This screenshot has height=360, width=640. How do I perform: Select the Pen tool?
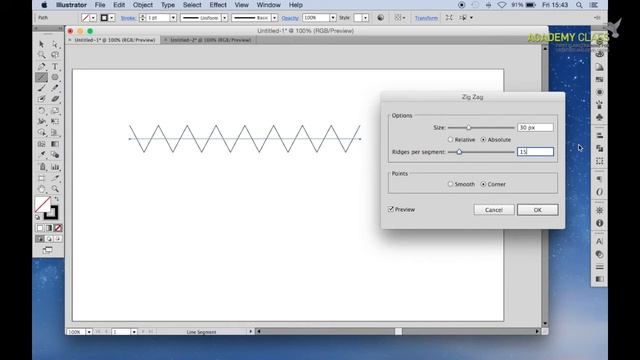(x=41, y=66)
